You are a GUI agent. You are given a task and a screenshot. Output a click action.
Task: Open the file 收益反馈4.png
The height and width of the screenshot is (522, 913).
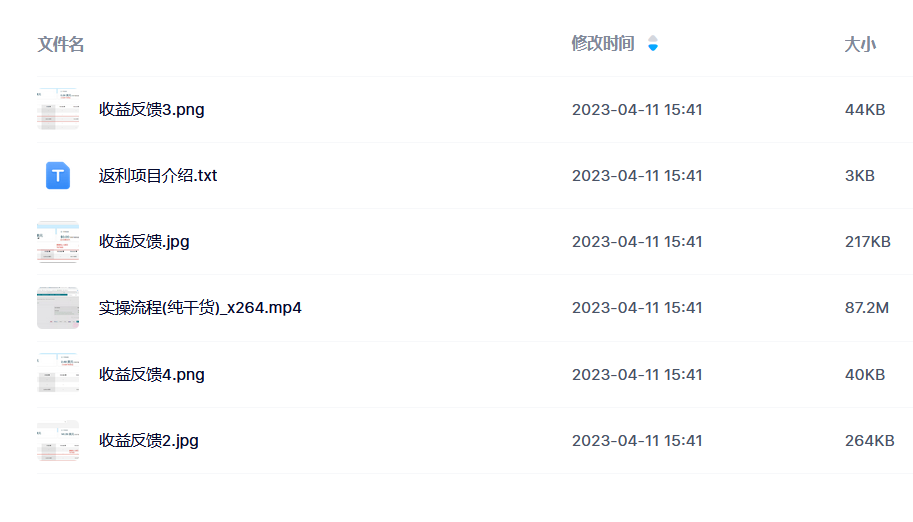point(152,374)
